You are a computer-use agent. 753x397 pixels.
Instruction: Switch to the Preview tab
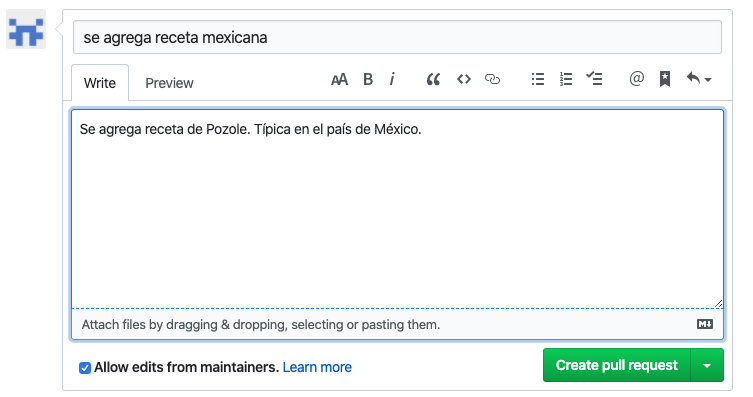169,83
